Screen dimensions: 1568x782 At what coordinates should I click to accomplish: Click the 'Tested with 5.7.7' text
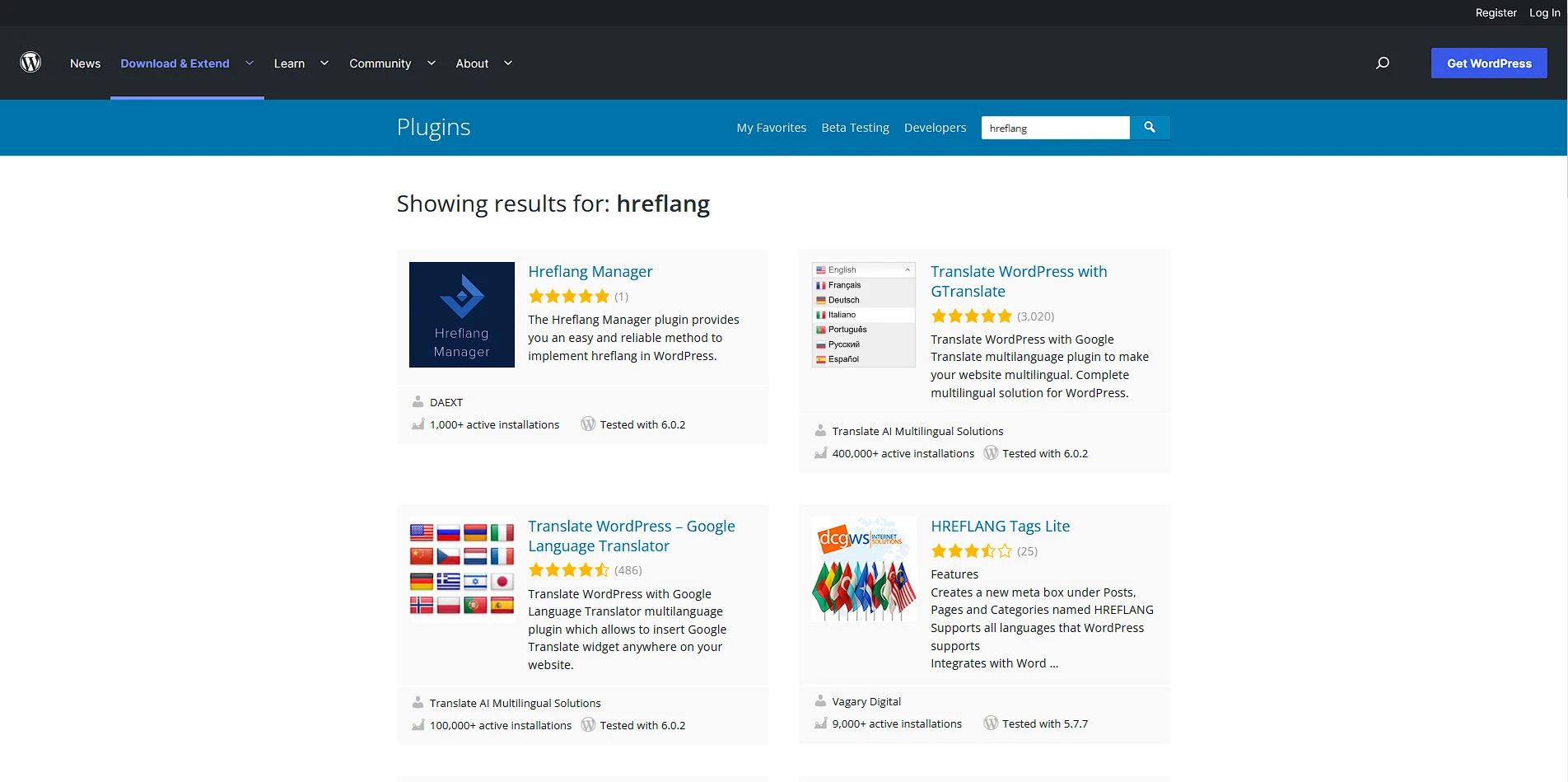pos(1045,723)
